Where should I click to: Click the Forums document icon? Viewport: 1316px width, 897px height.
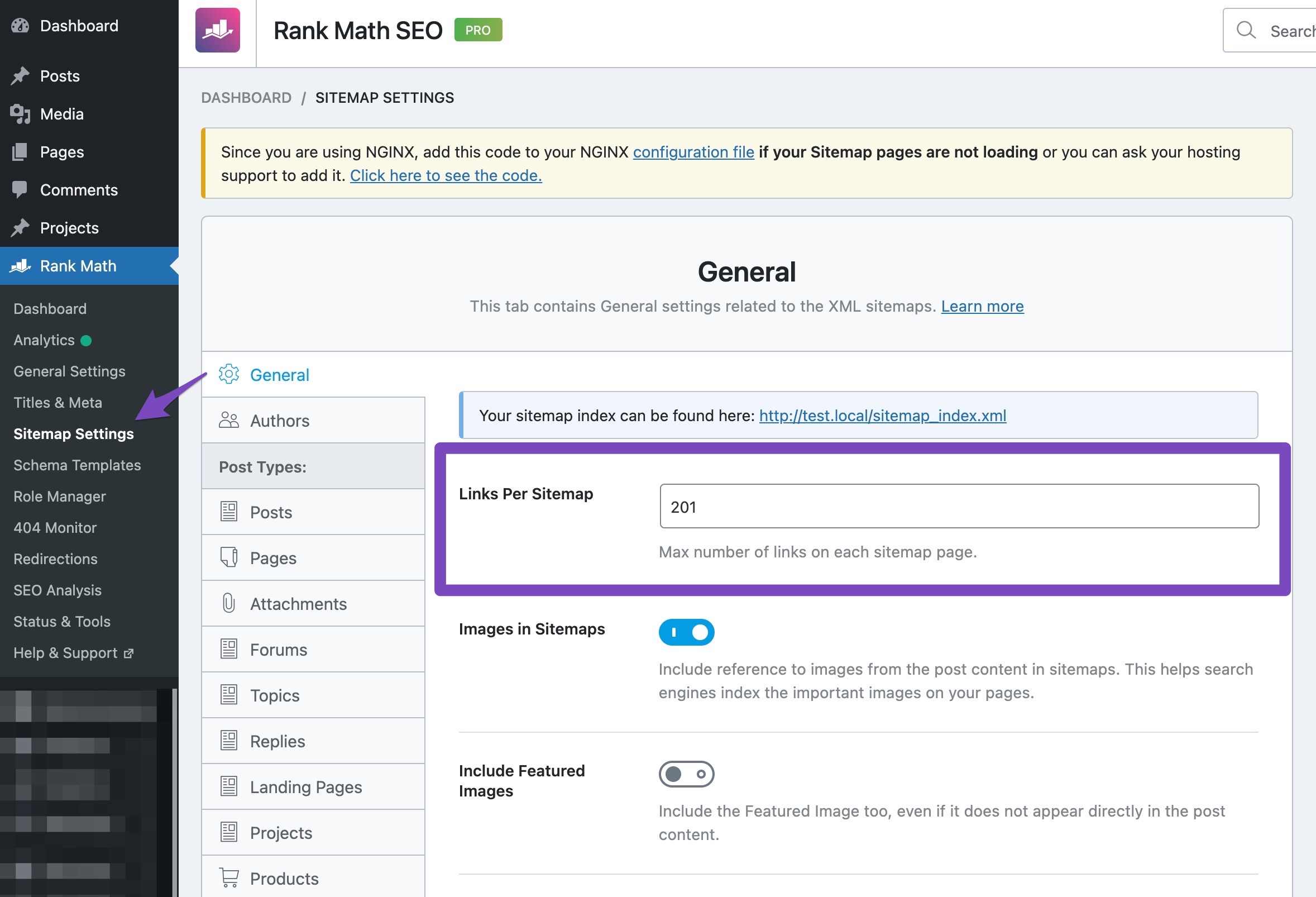tap(229, 650)
